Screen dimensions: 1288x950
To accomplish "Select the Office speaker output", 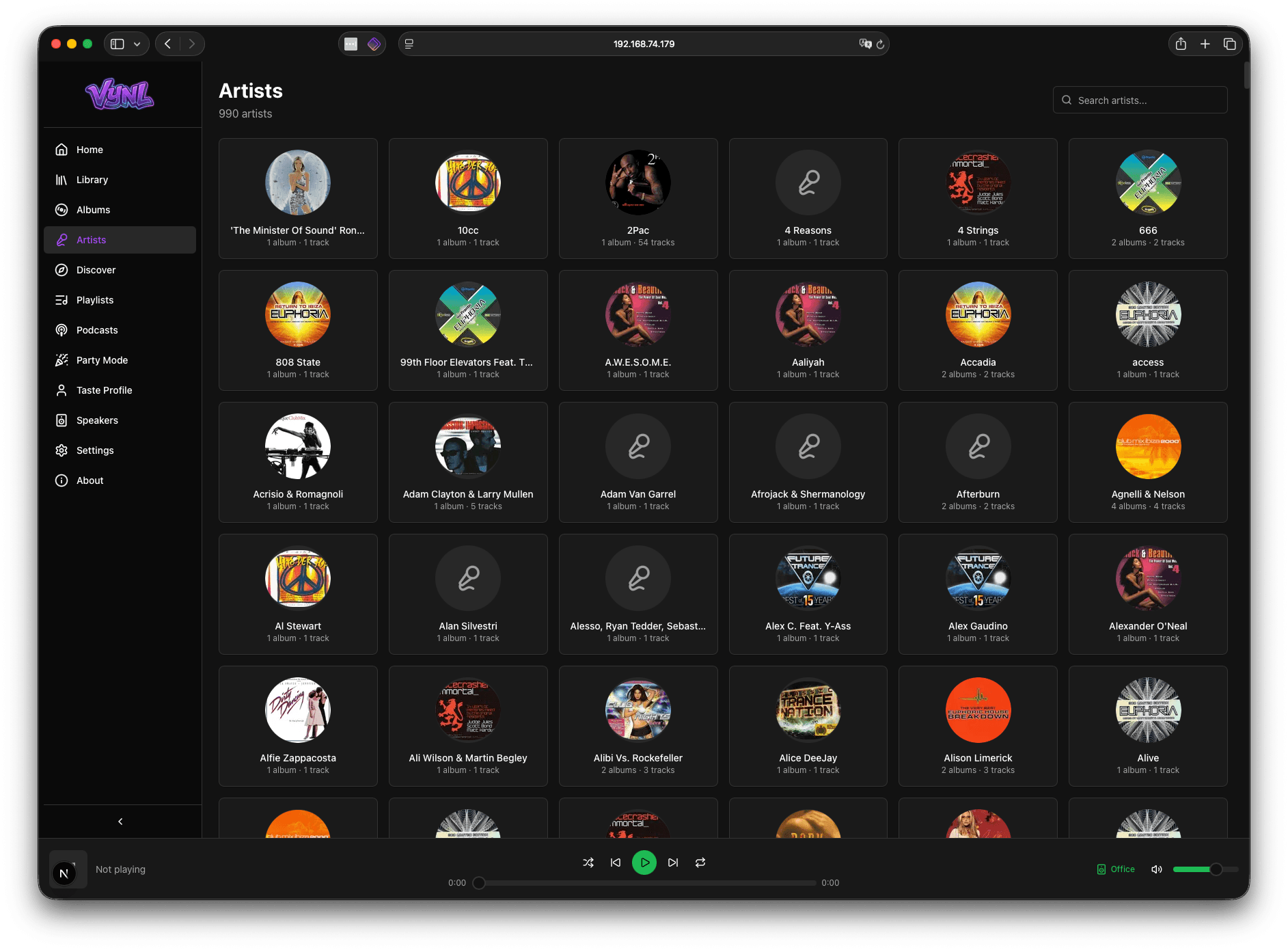I will (x=1116, y=869).
